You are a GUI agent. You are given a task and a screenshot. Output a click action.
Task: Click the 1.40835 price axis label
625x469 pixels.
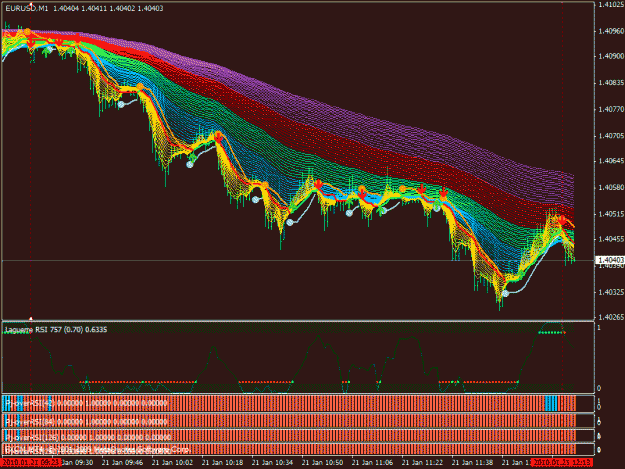point(611,83)
